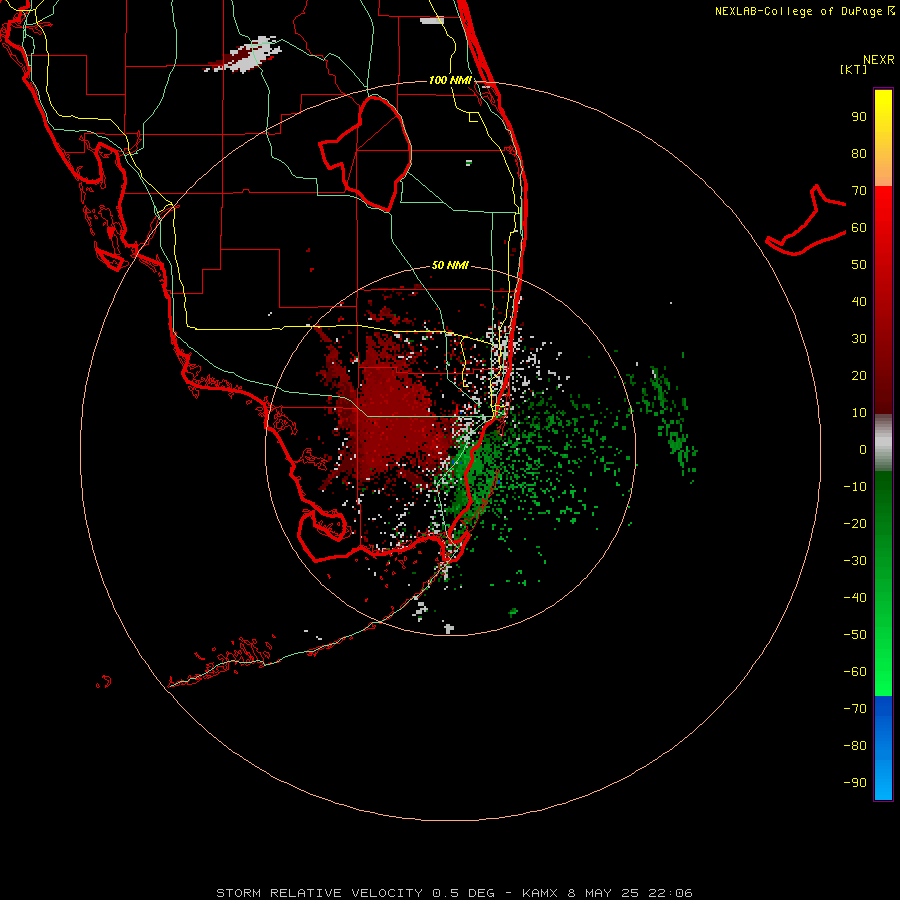900x900 pixels.
Task: Click the KAMX station identifier in caption
Action: tap(540, 893)
